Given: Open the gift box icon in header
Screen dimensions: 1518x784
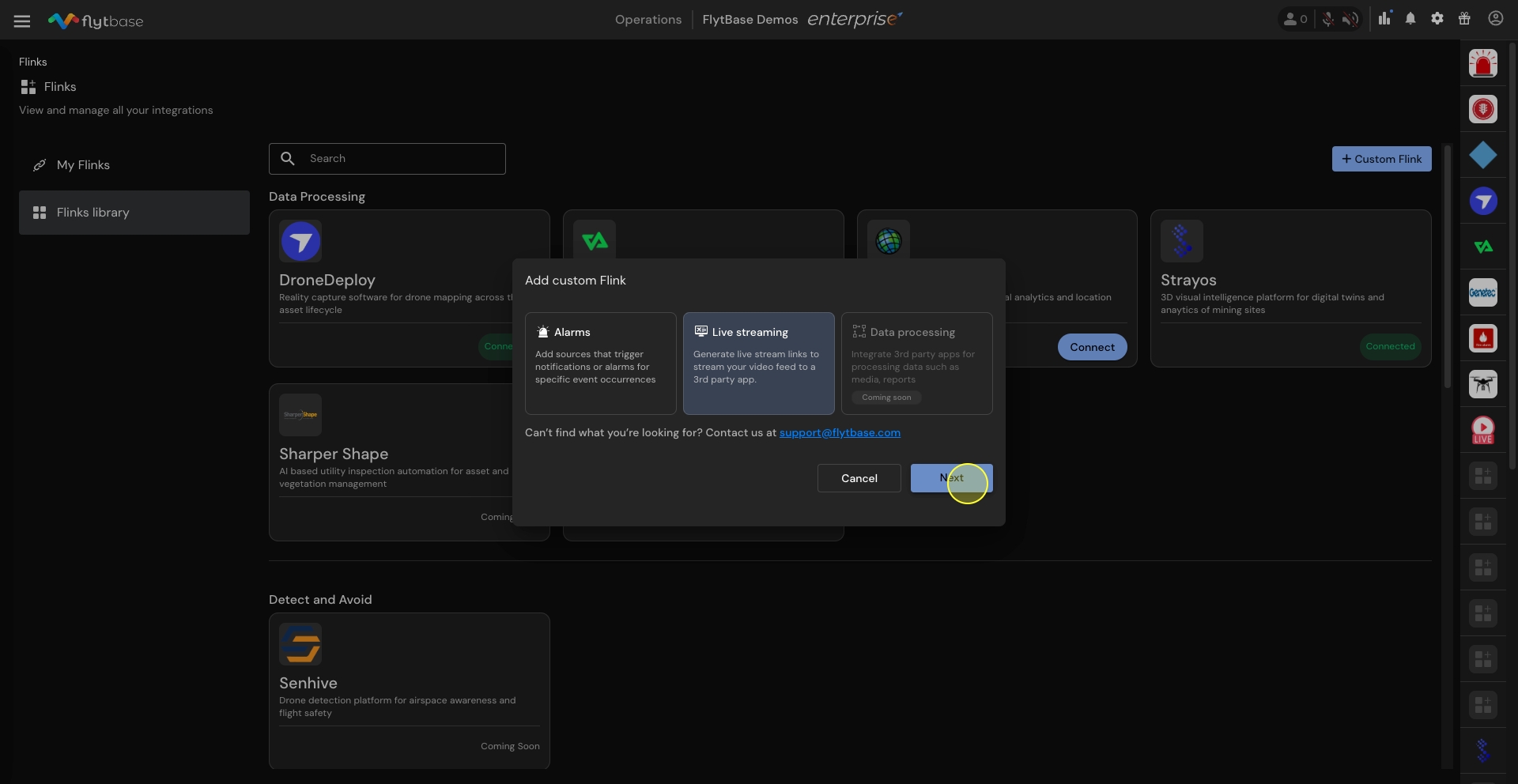Looking at the screenshot, I should (x=1464, y=19).
